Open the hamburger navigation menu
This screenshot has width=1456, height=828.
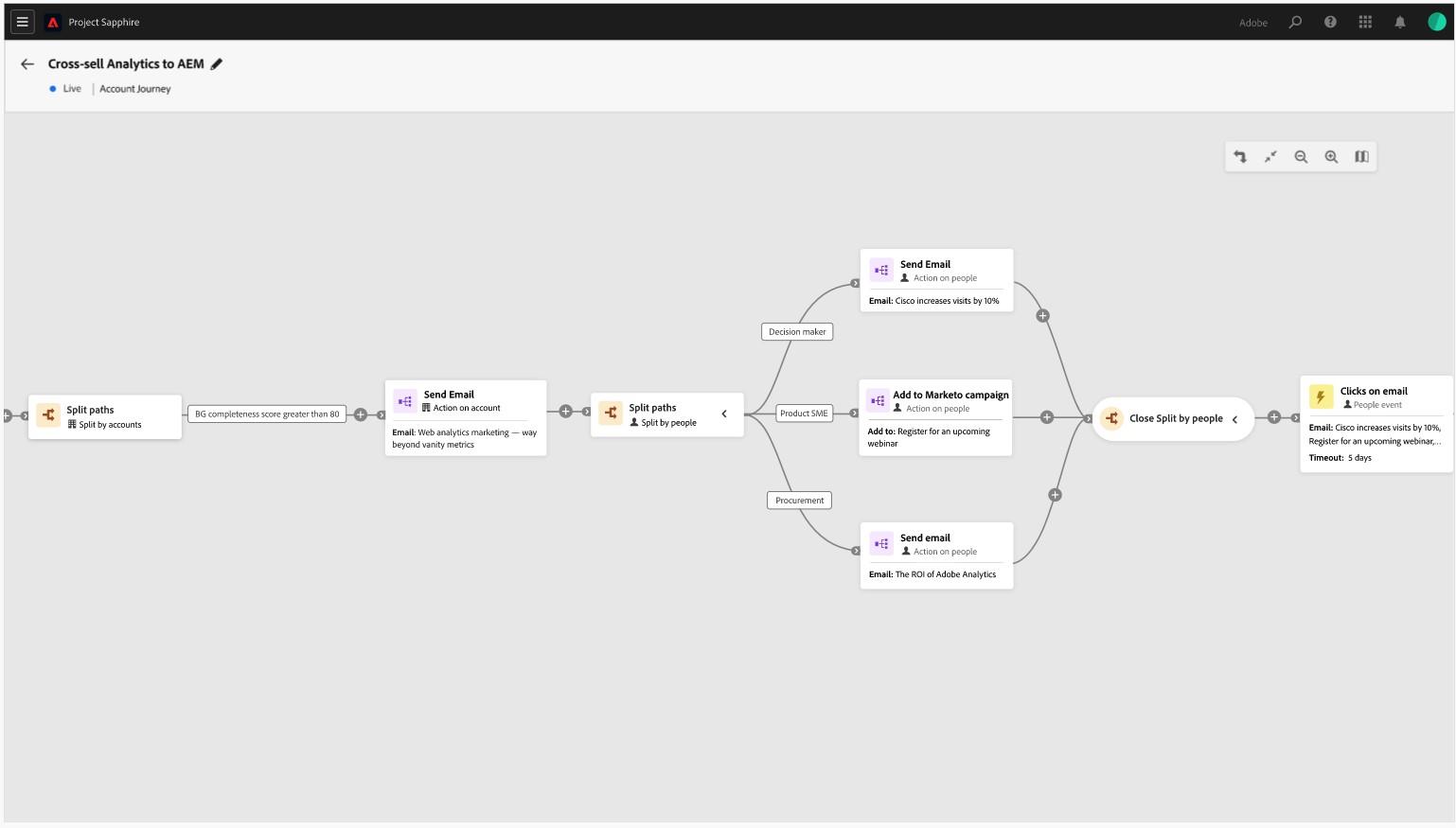23,22
